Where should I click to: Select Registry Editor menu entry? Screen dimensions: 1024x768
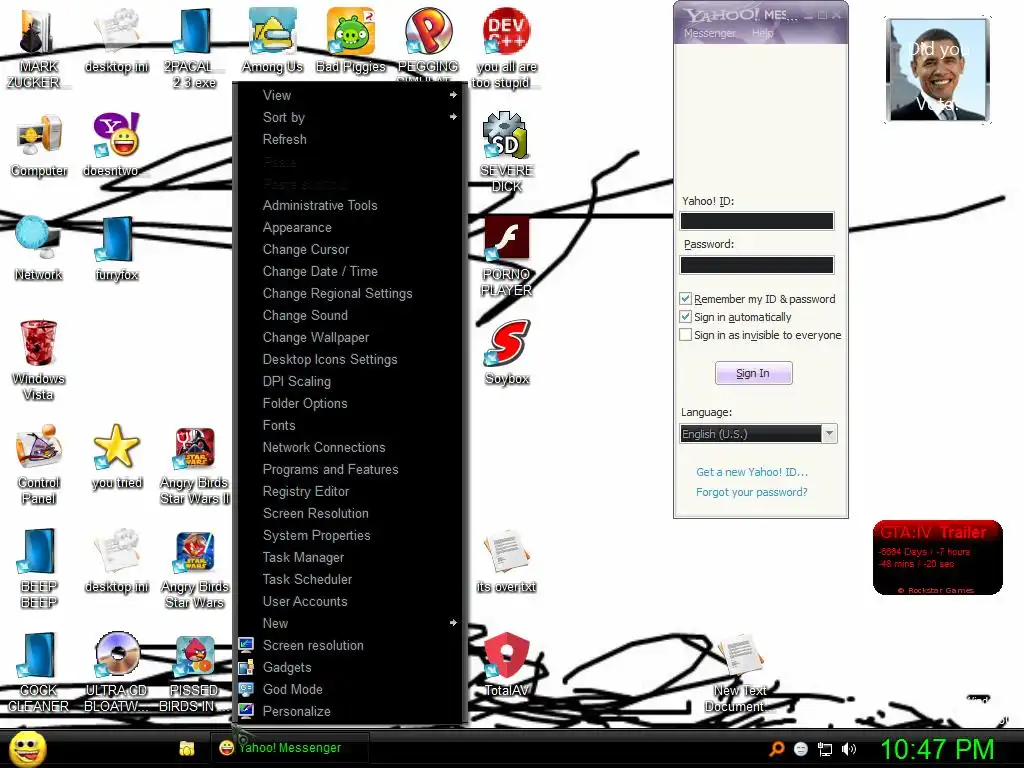pyautogui.click(x=351, y=491)
